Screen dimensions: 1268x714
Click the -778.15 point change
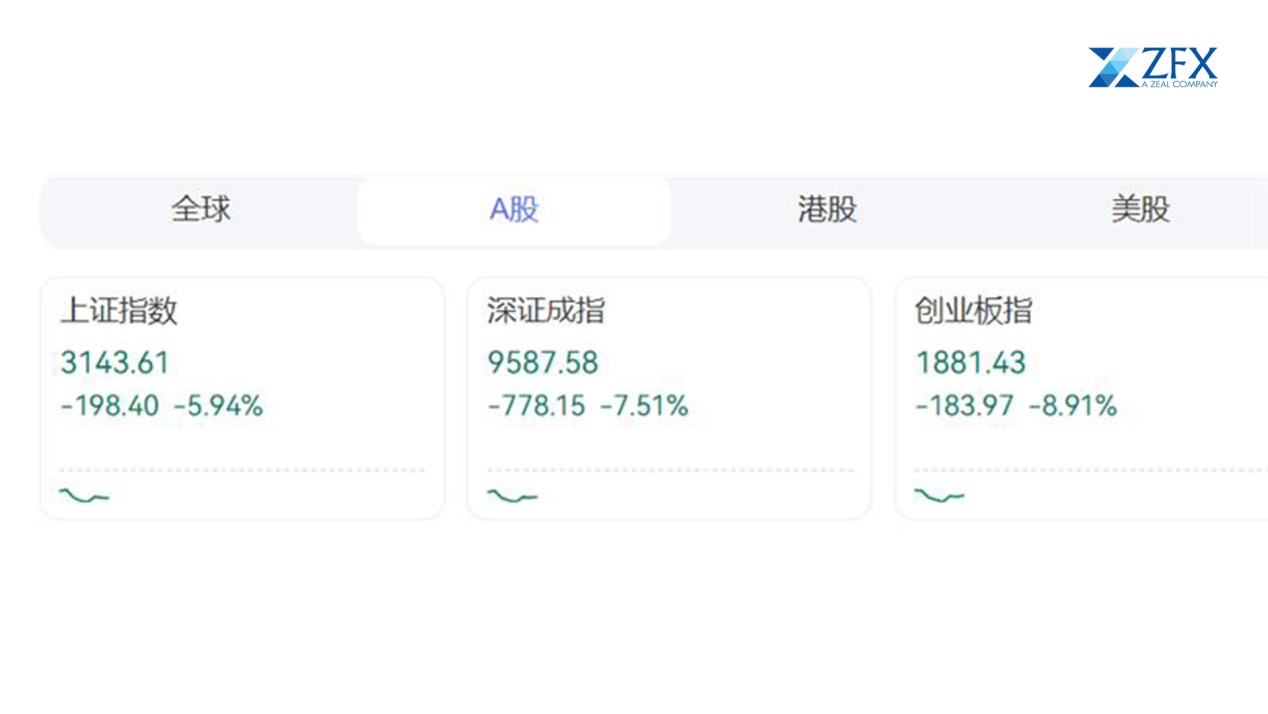(537, 406)
